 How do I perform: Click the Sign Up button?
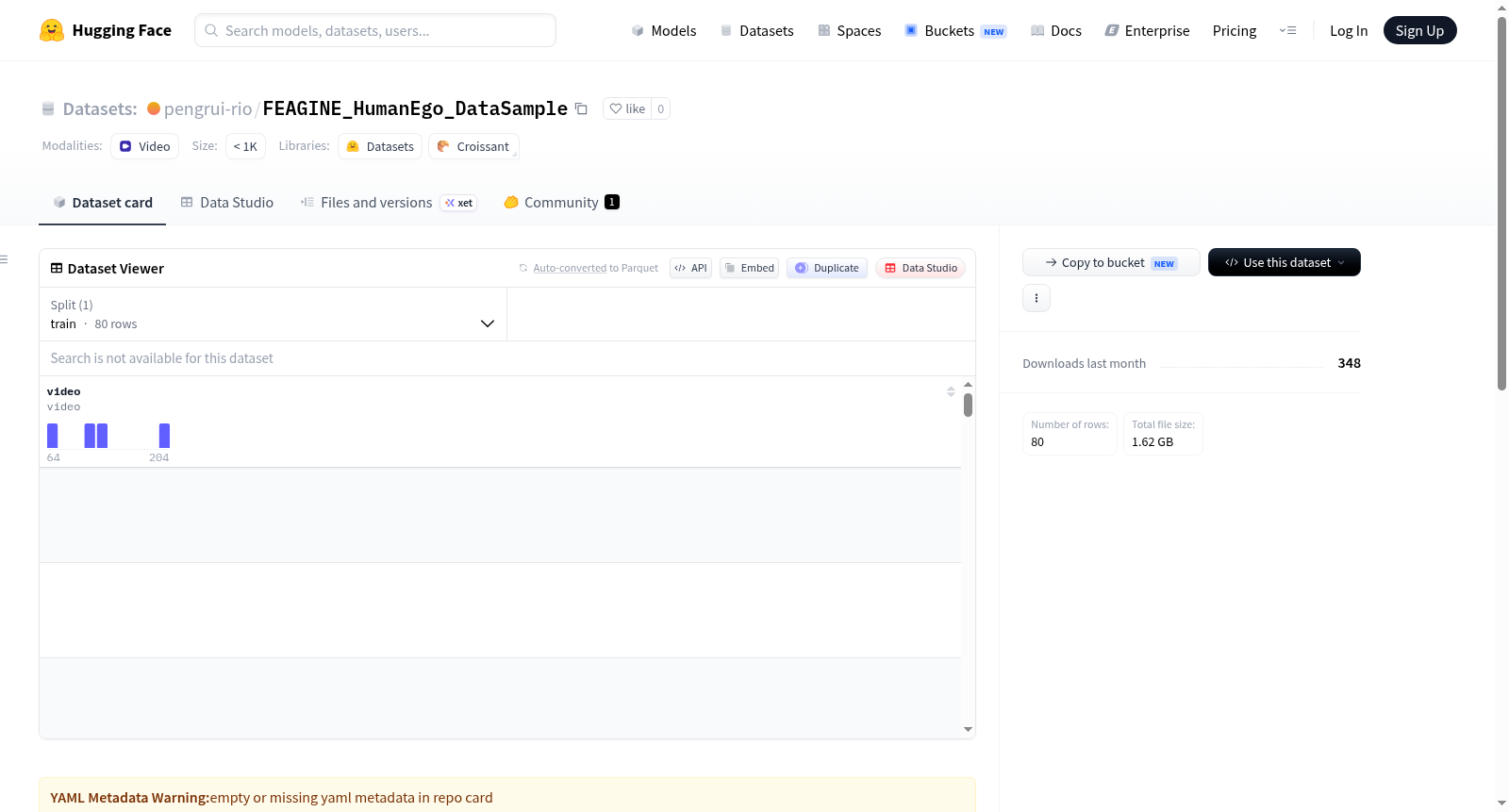pyautogui.click(x=1420, y=30)
